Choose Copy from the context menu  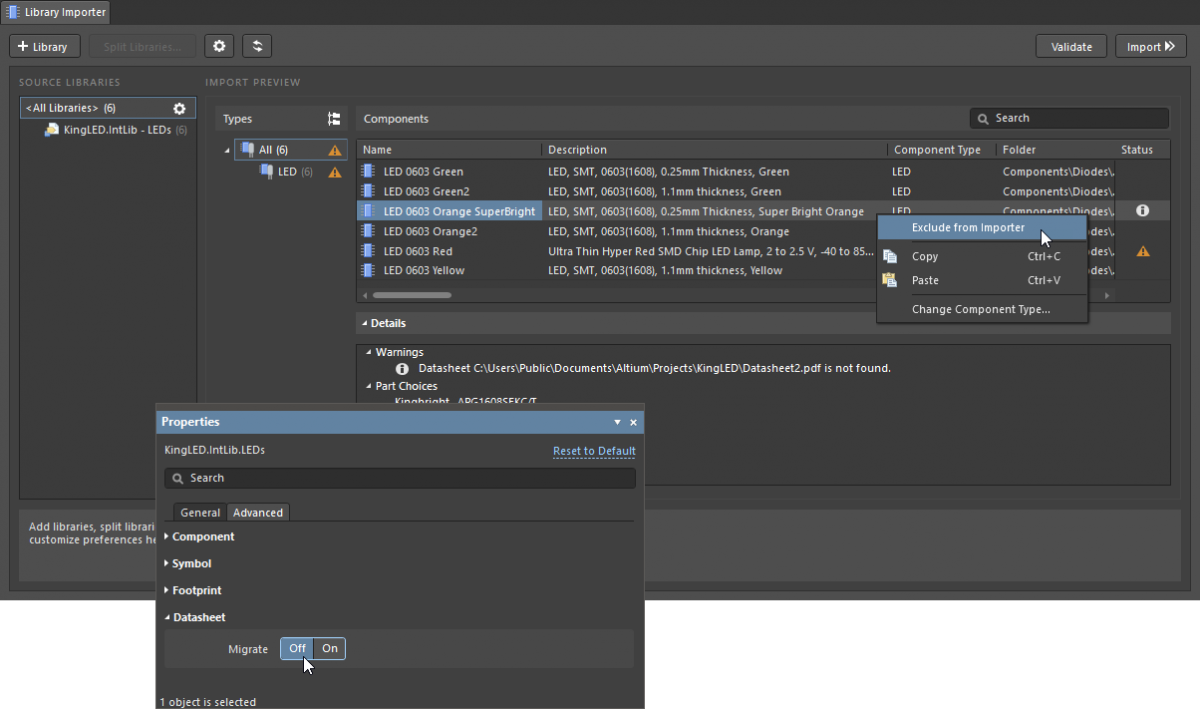pos(981,256)
